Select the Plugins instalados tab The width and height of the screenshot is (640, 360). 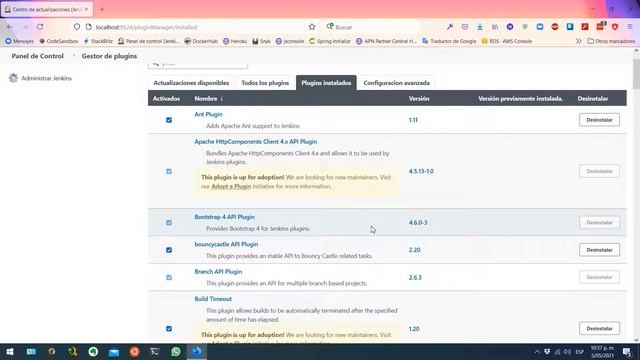tap(326, 83)
